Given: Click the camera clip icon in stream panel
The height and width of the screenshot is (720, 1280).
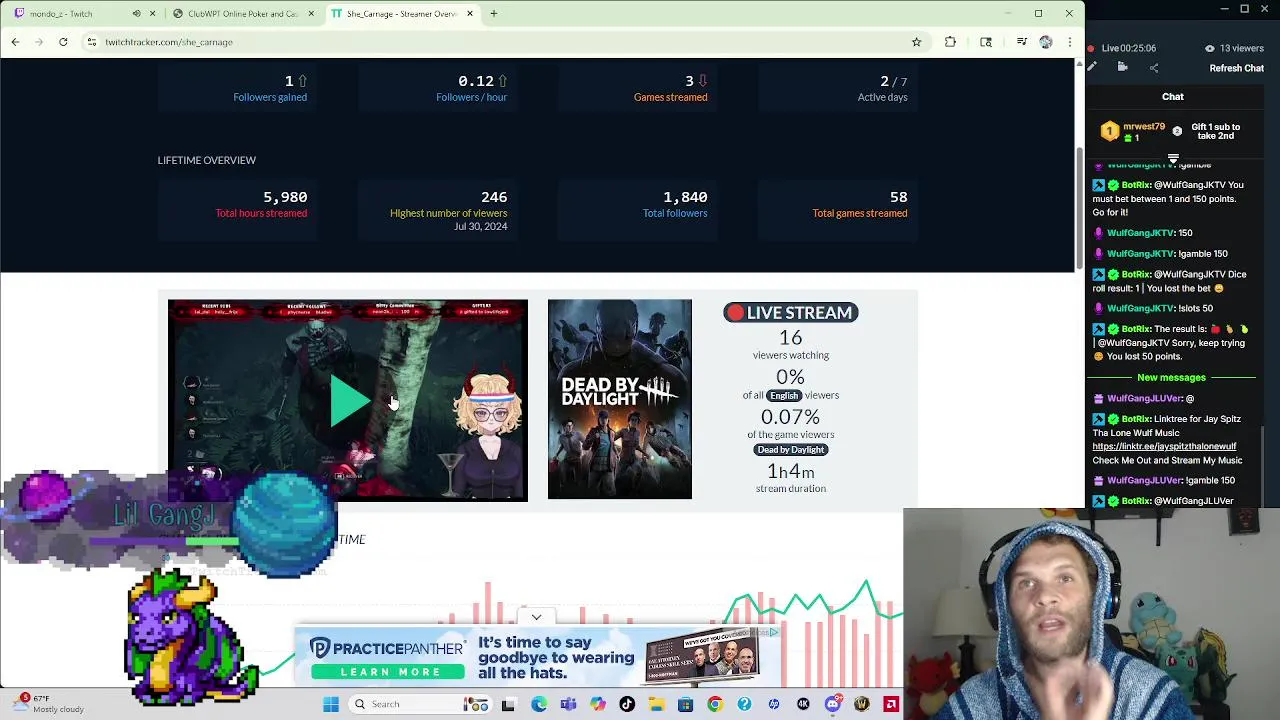Looking at the screenshot, I should coord(1122,68).
